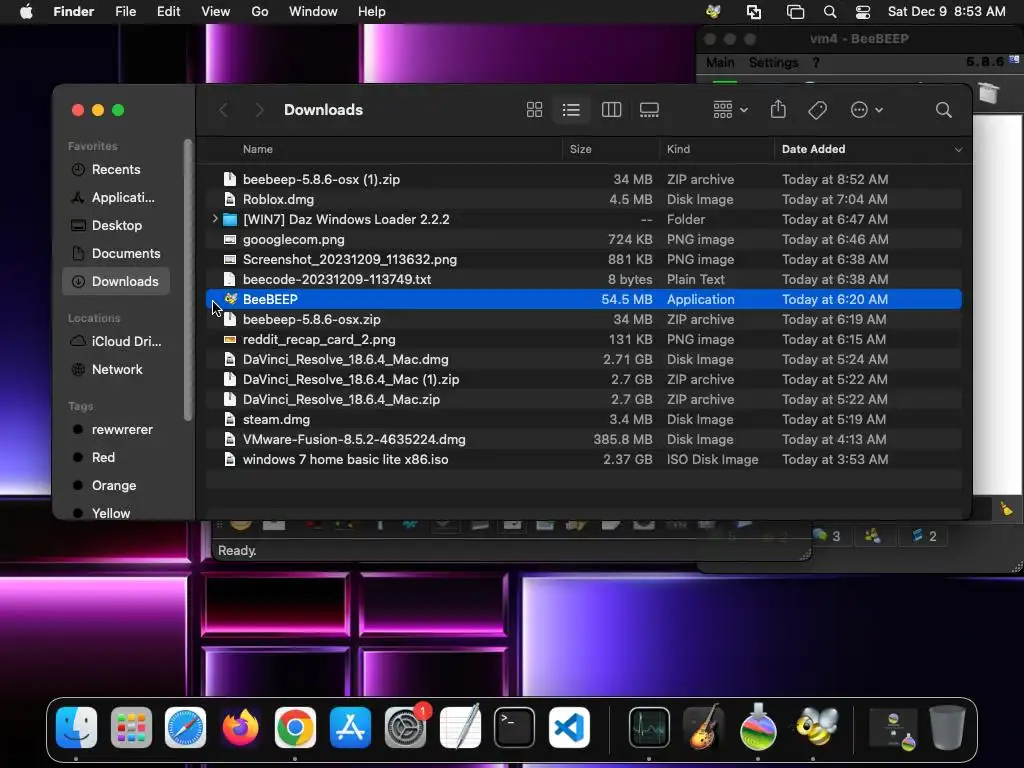Switch Finder to icon view
Screen dimensions: 1024x768
pyautogui.click(x=534, y=110)
